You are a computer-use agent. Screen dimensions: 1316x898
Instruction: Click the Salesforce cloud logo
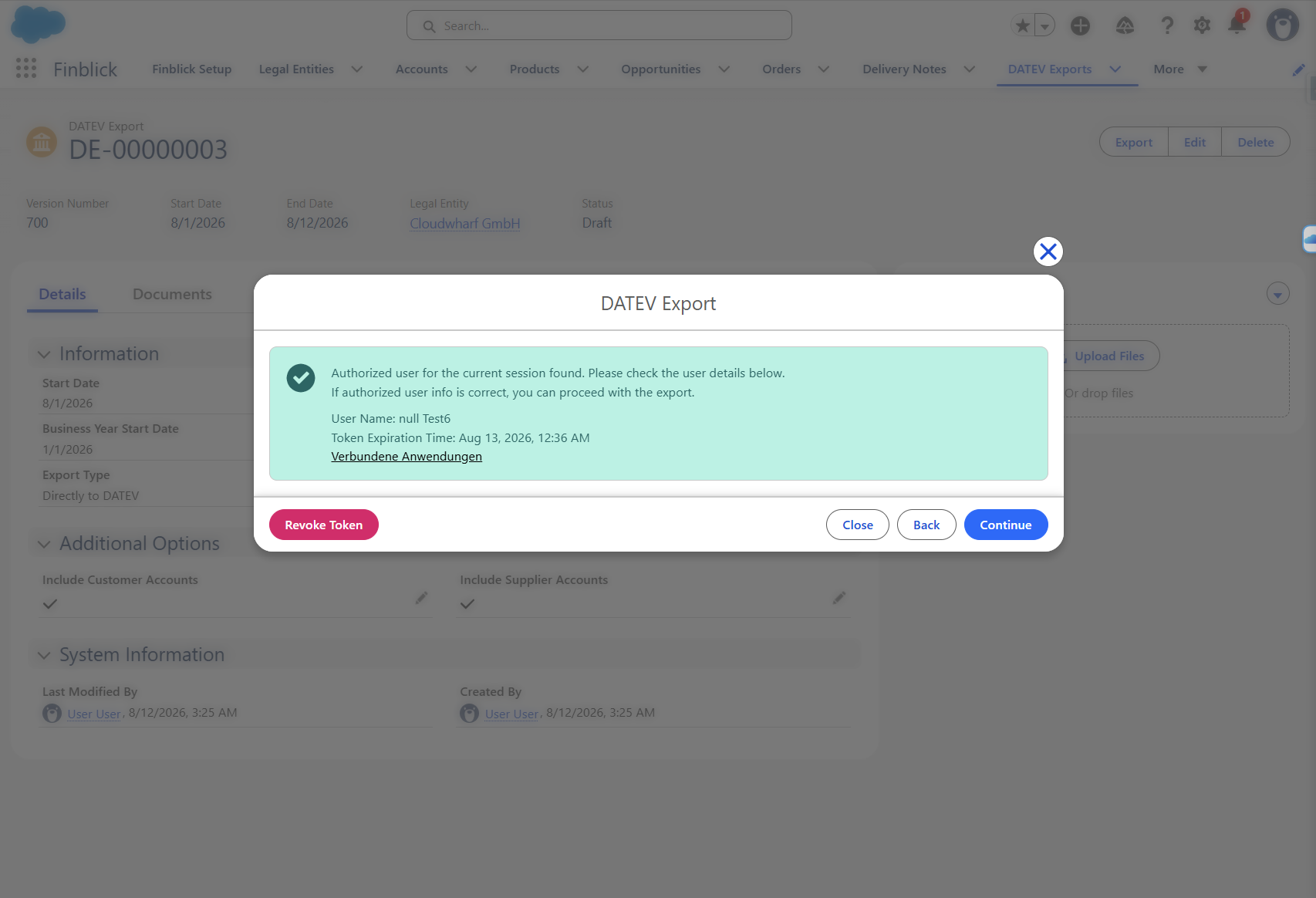pyautogui.click(x=38, y=25)
